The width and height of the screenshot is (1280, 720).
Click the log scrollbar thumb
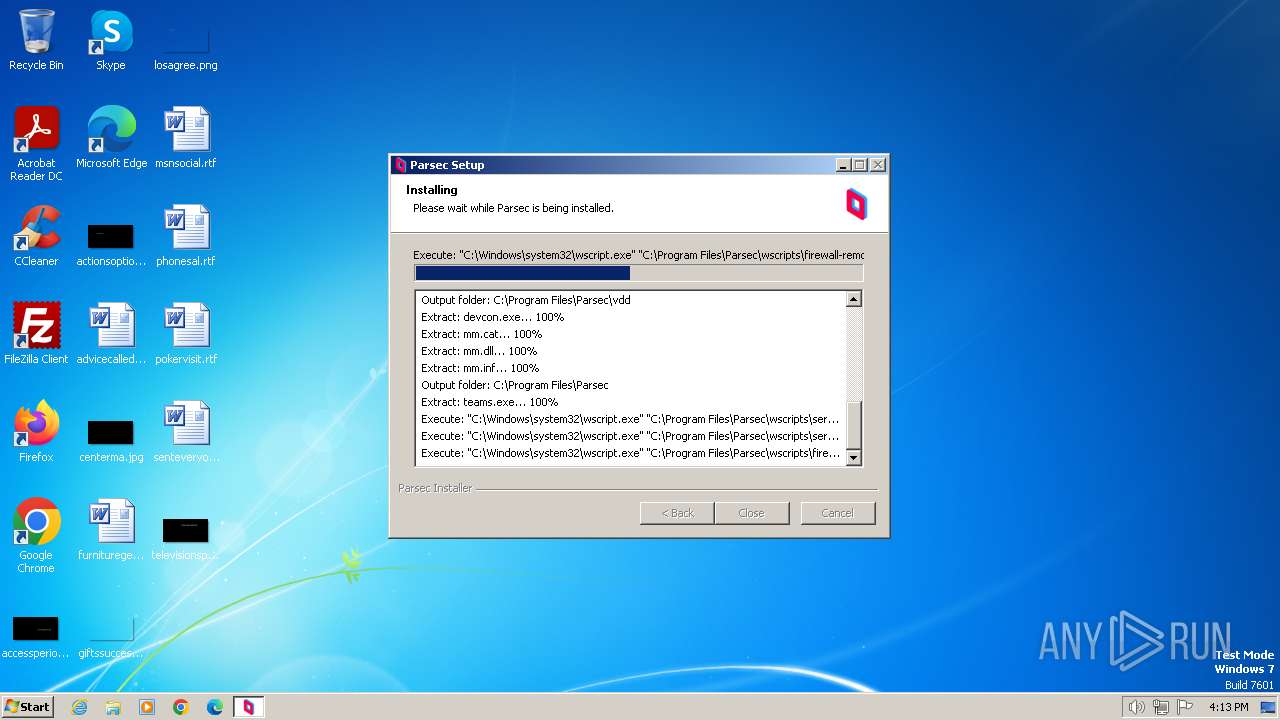point(854,425)
